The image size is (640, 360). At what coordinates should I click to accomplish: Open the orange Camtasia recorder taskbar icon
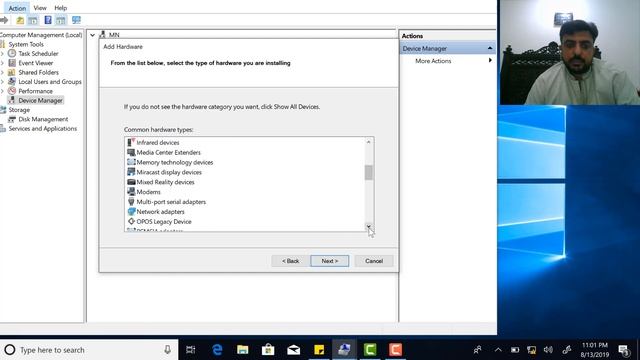pos(395,350)
